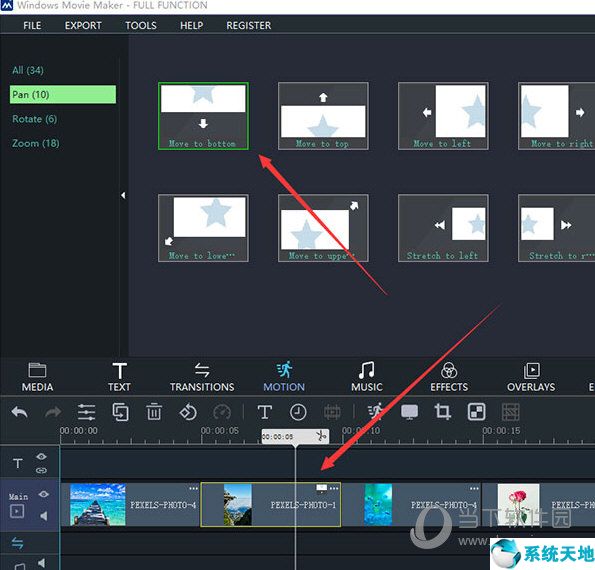Select the Zoom (18) category
The width and height of the screenshot is (595, 570).
point(36,143)
